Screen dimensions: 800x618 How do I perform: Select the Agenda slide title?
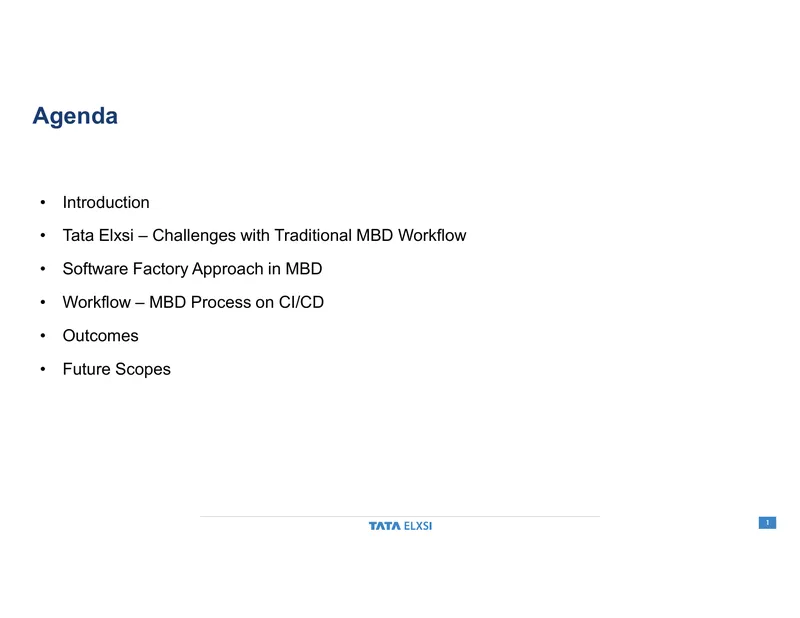tap(75, 116)
